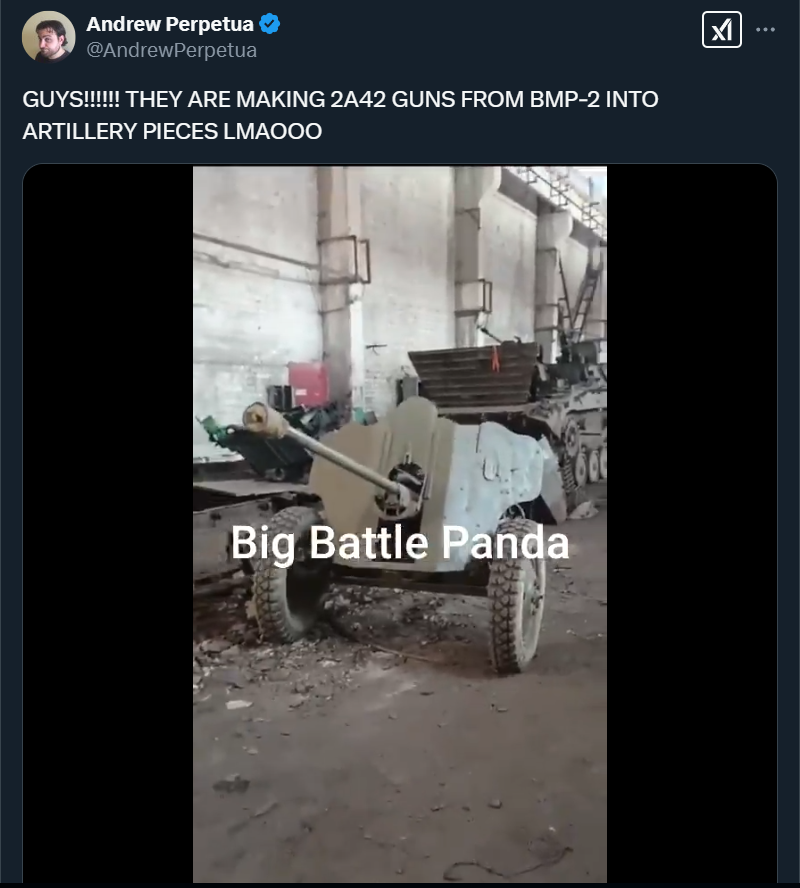The width and height of the screenshot is (800, 888).
Task: Open Andrew Perpetua's profile avatar
Action: [48, 36]
